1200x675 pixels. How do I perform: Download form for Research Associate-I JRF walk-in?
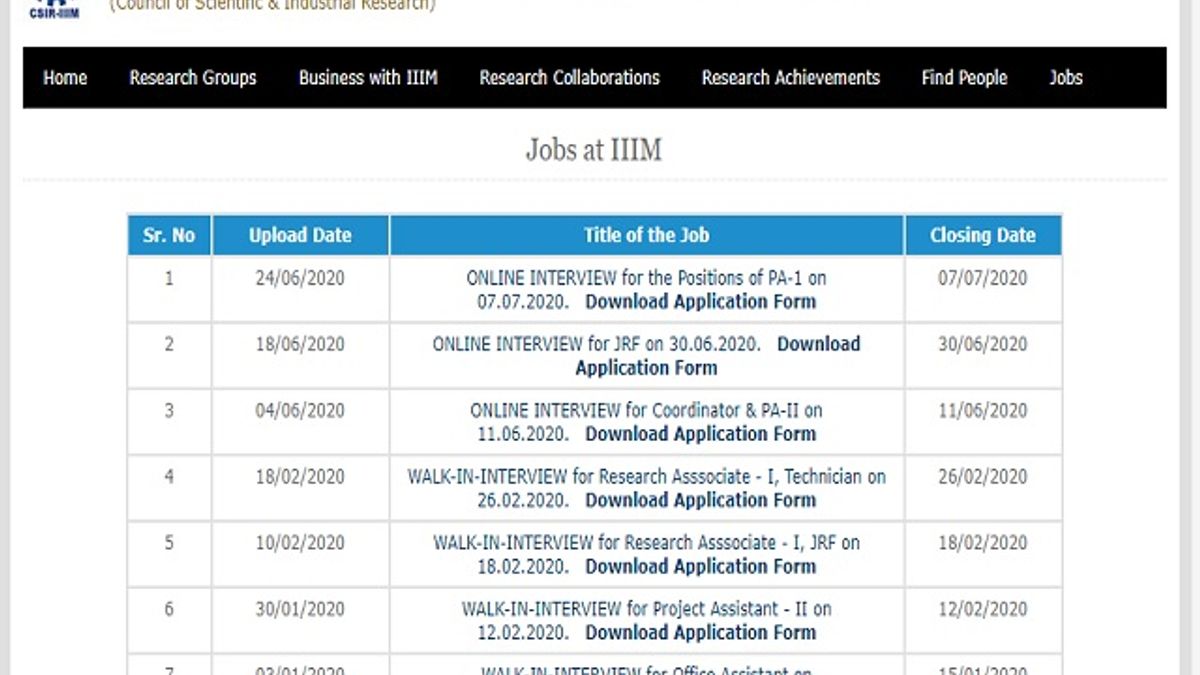coord(700,565)
